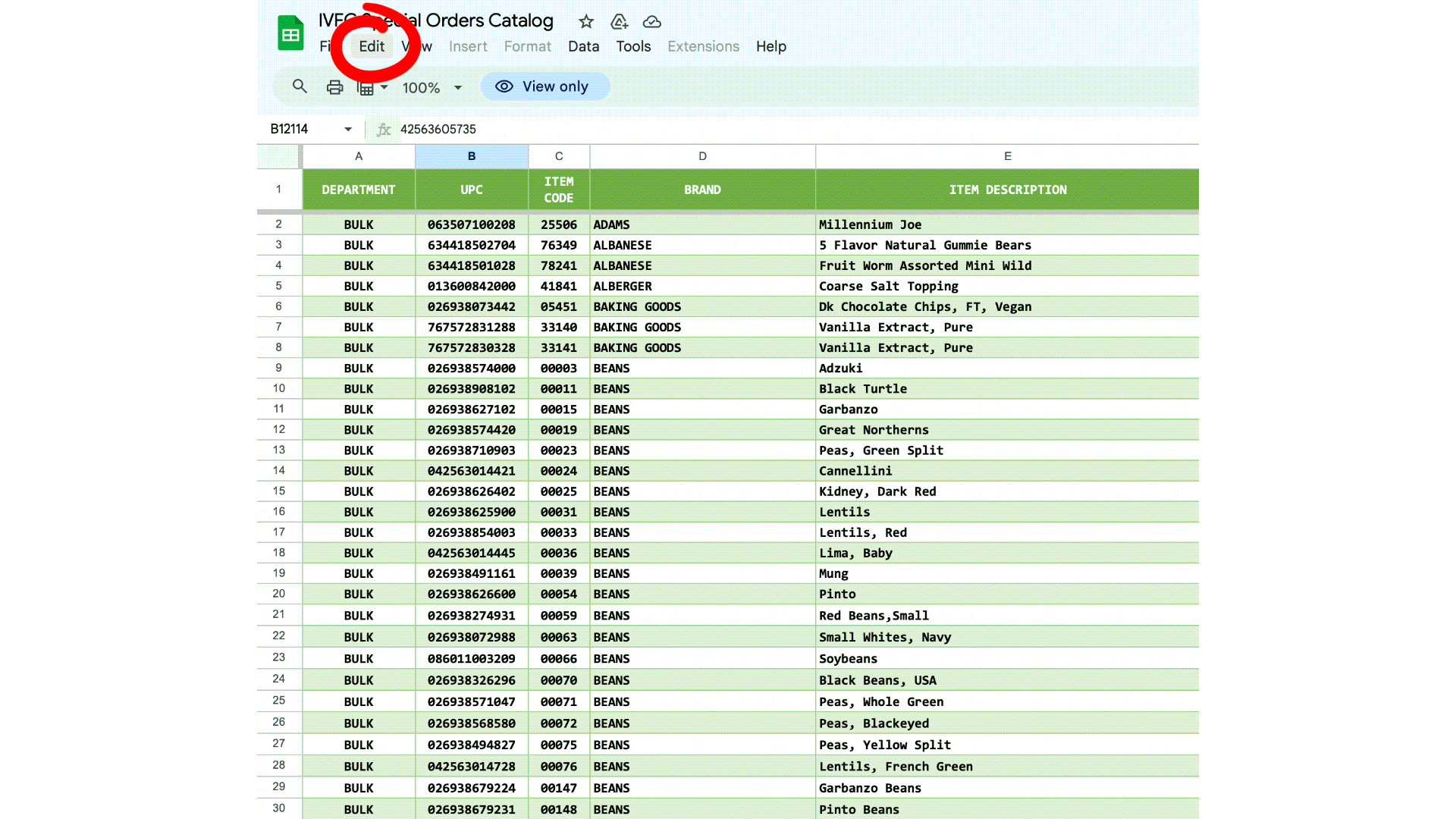The height and width of the screenshot is (819, 1456).
Task: Select column B by clicking its header
Action: coord(471,156)
